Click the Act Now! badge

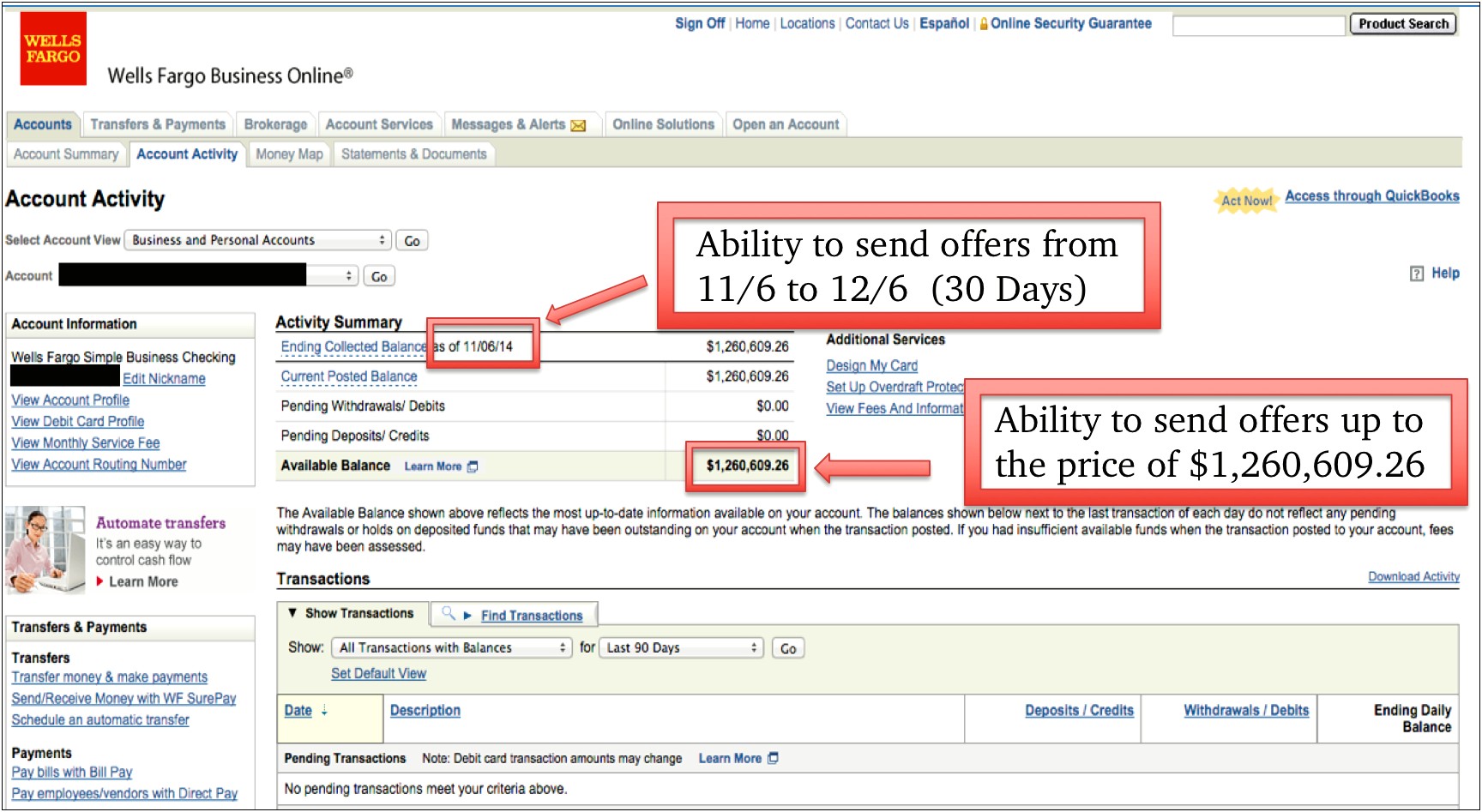coord(1246,200)
